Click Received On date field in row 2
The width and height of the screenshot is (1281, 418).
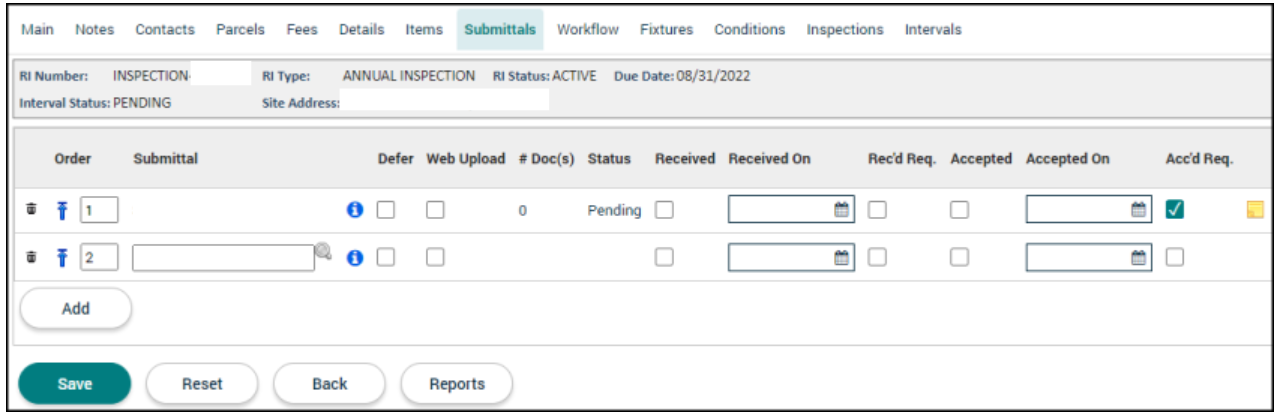coord(791,257)
